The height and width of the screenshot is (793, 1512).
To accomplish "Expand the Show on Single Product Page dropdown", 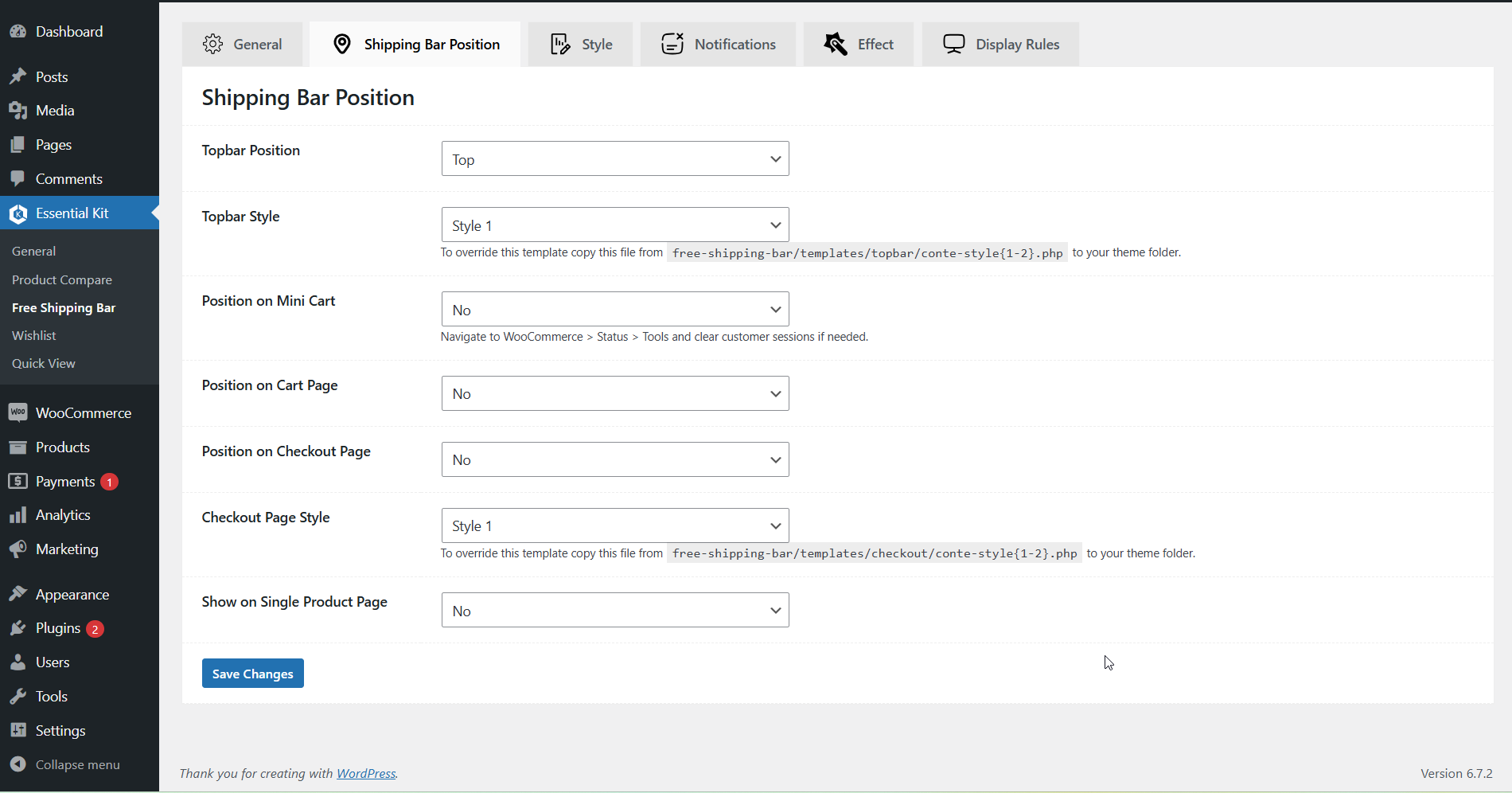I will (615, 610).
